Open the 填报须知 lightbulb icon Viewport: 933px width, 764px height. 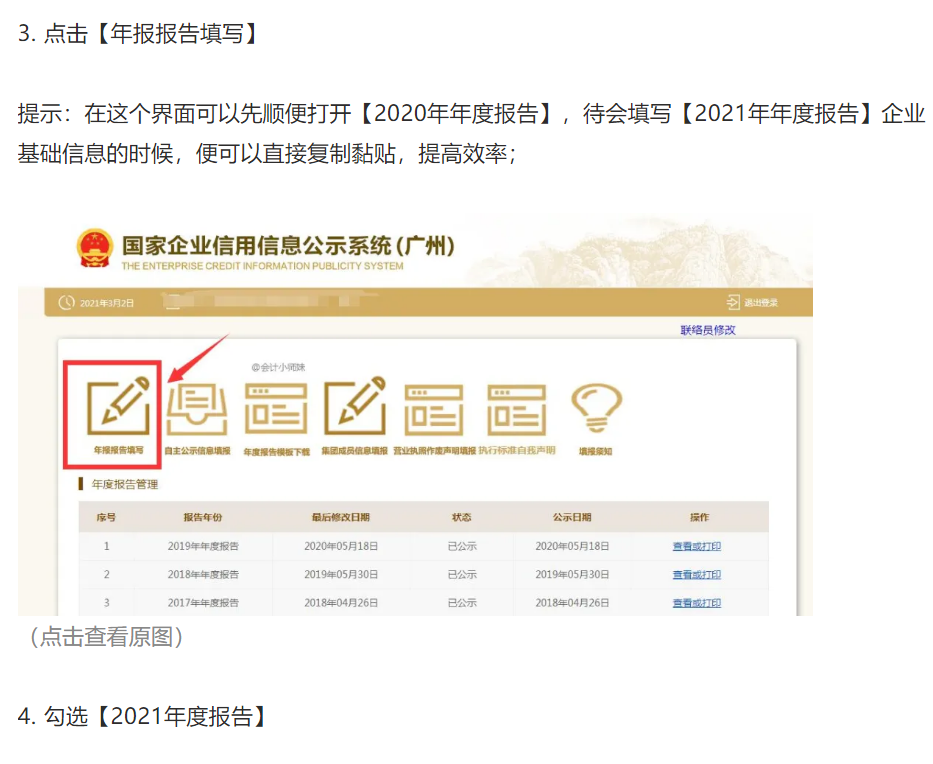click(x=596, y=408)
